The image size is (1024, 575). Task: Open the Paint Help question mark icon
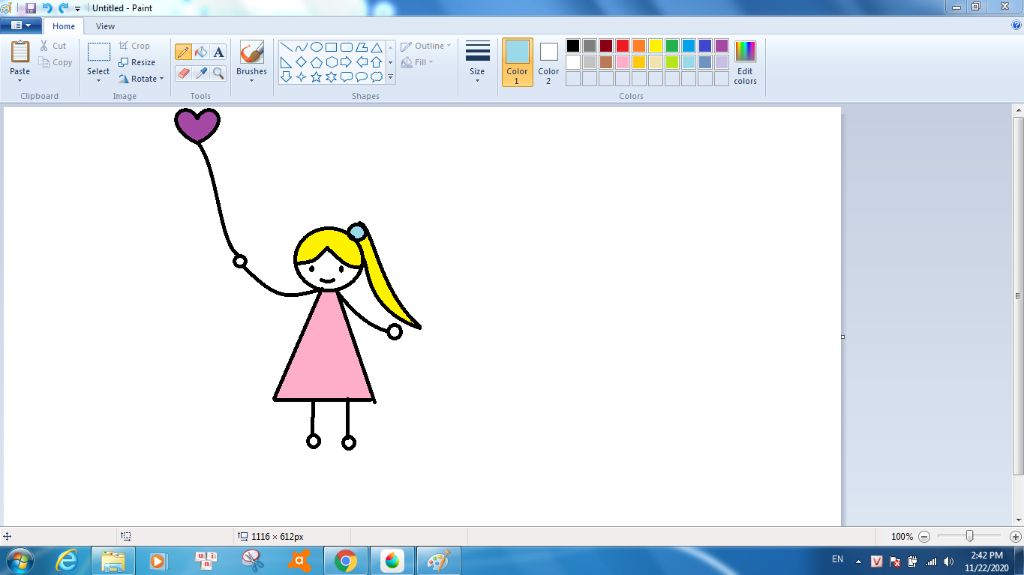[x=1016, y=25]
